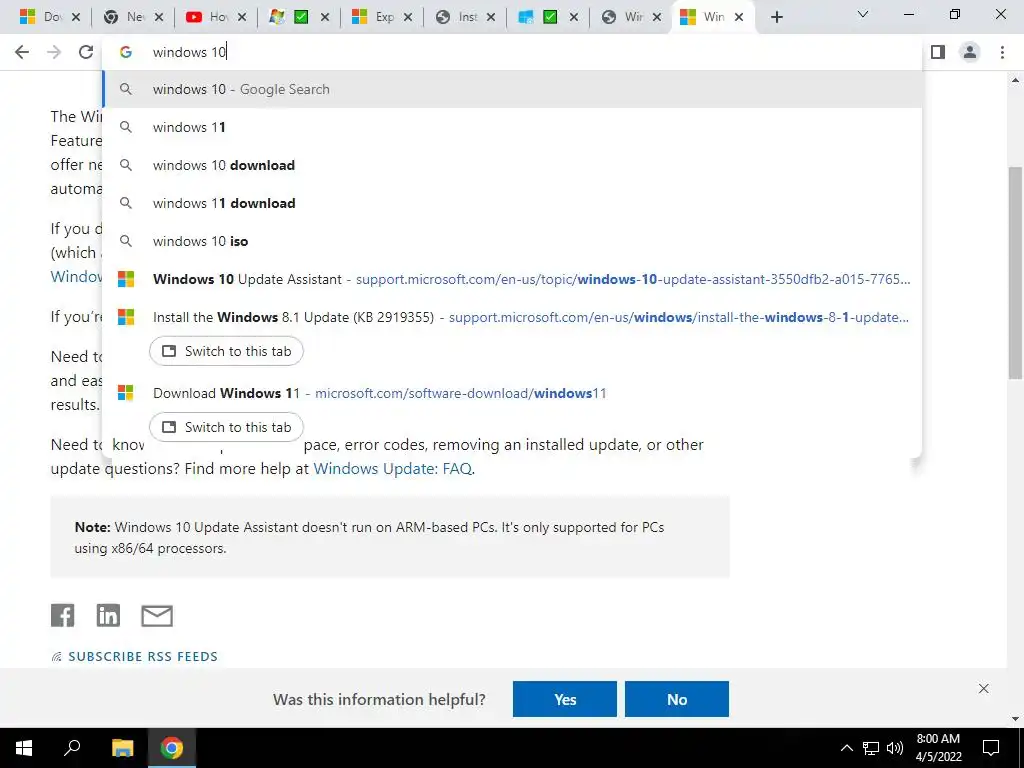1024x768 pixels.
Task: Click in the address bar text 'windows 10'
Action: click(189, 52)
